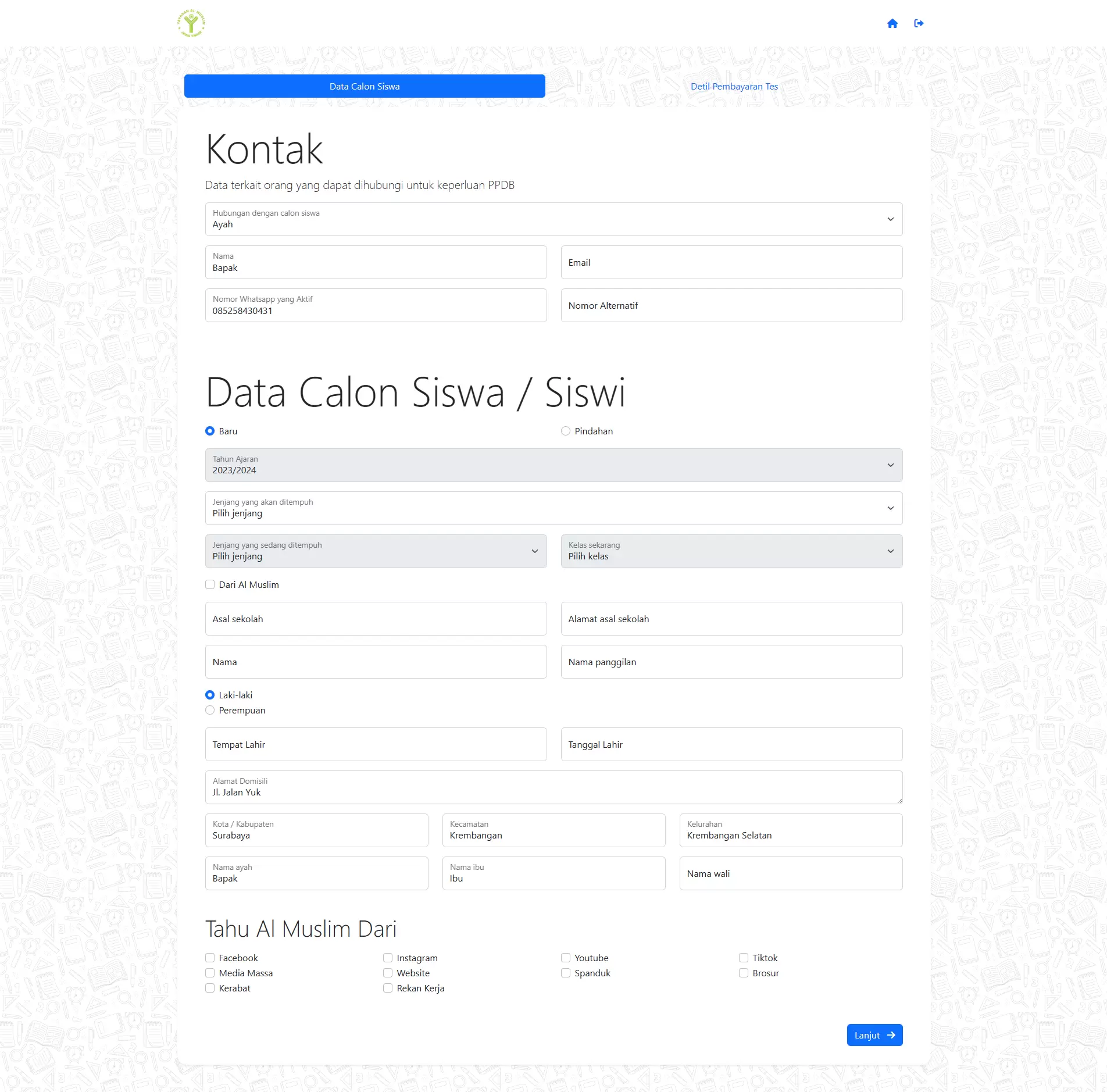This screenshot has height=1092, width=1107.
Task: Check the Tiktok checkbox
Action: (744, 958)
